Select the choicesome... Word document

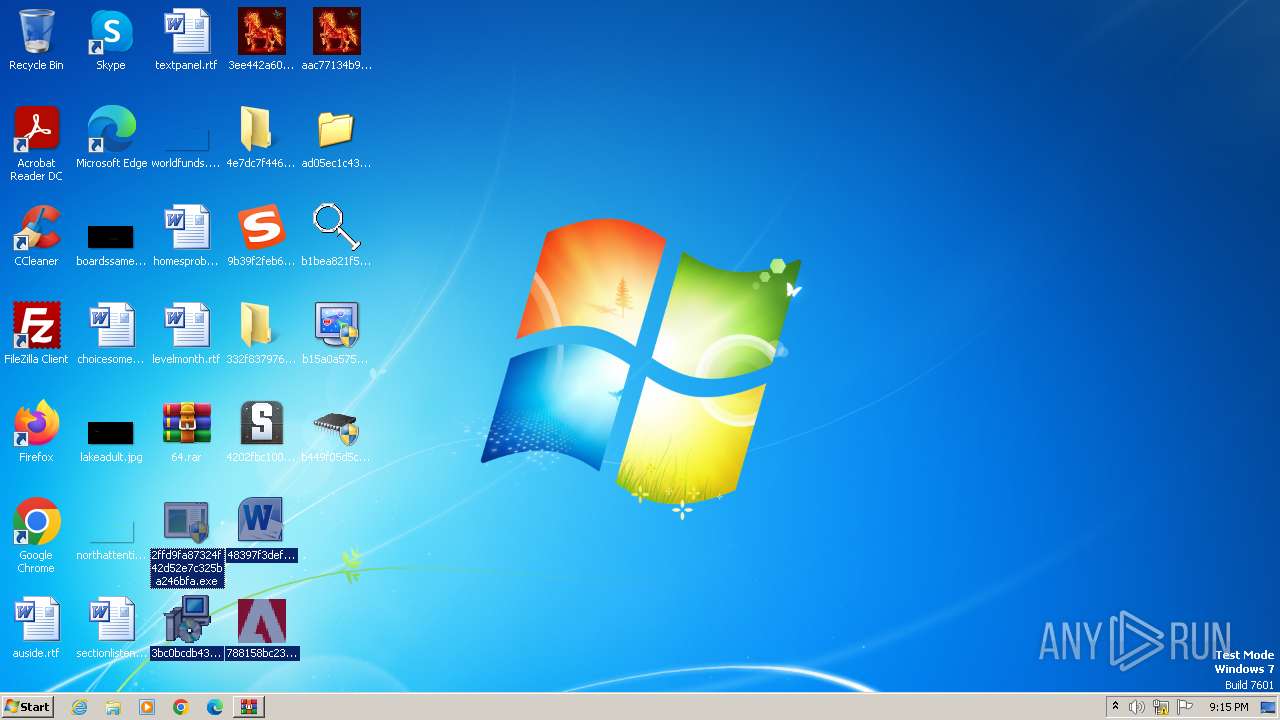pos(111,334)
